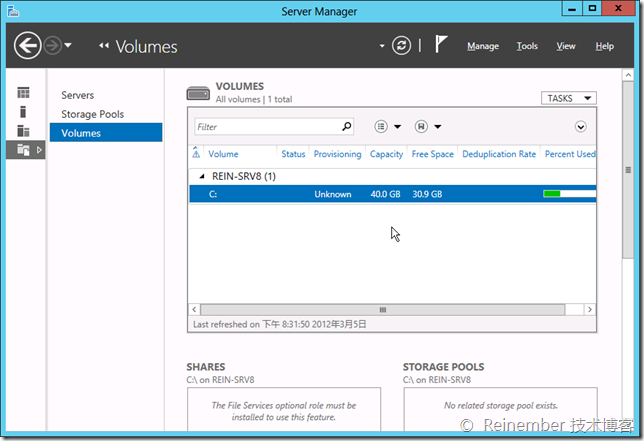Open the saved queries dropdown
The image size is (644, 441).
[x=428, y=127]
